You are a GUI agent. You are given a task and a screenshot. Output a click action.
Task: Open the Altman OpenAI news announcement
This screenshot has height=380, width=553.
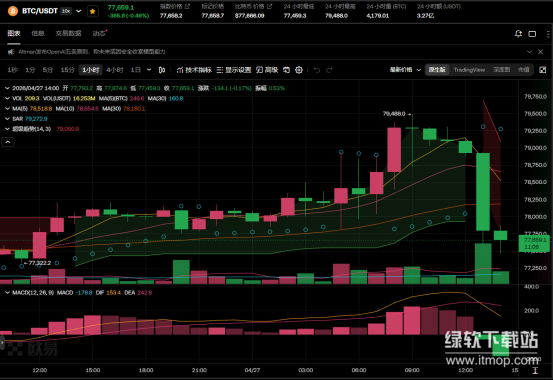(x=92, y=52)
